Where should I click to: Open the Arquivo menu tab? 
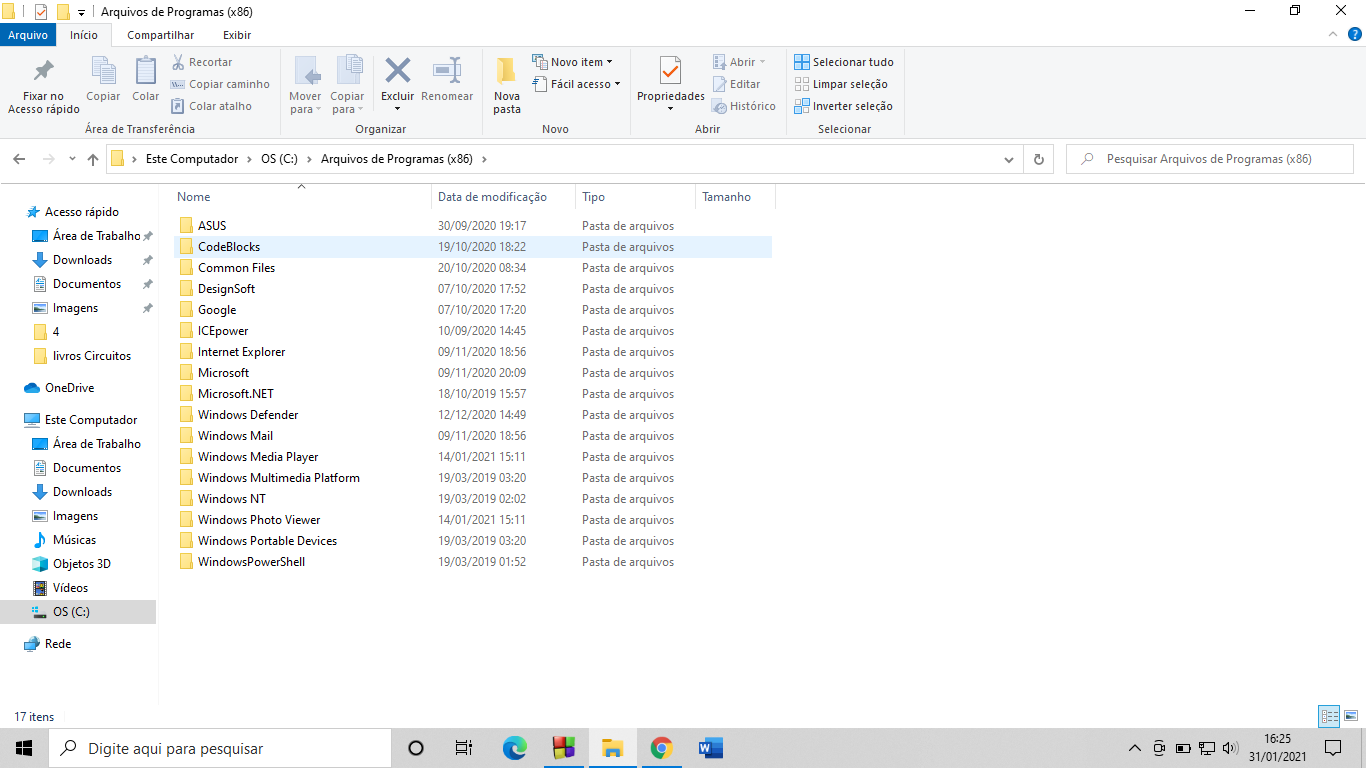coord(28,35)
